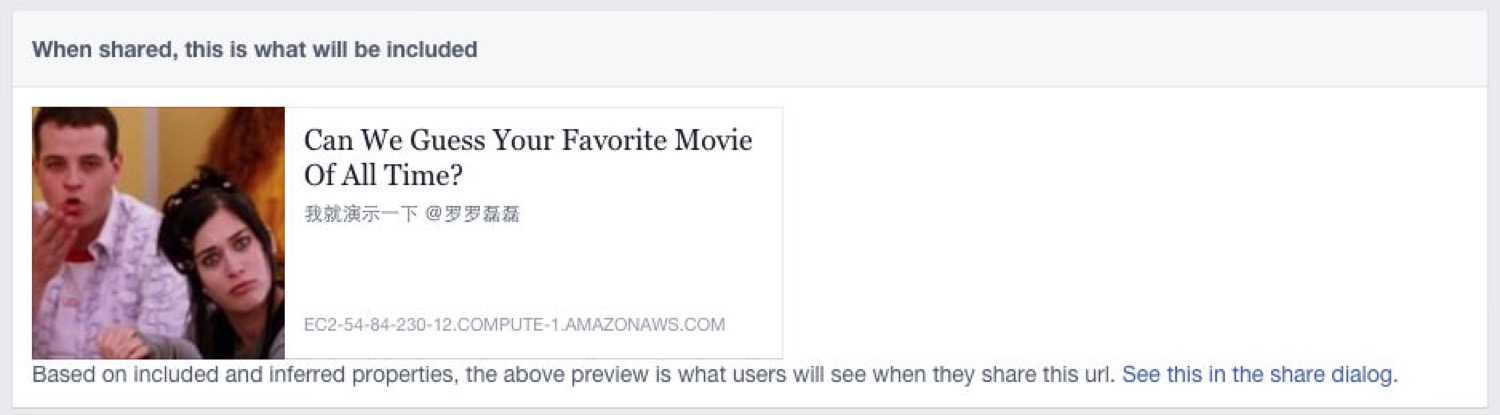The height and width of the screenshot is (415, 1500).
Task: Click the Chinese description text under the title
Action: [x=411, y=214]
